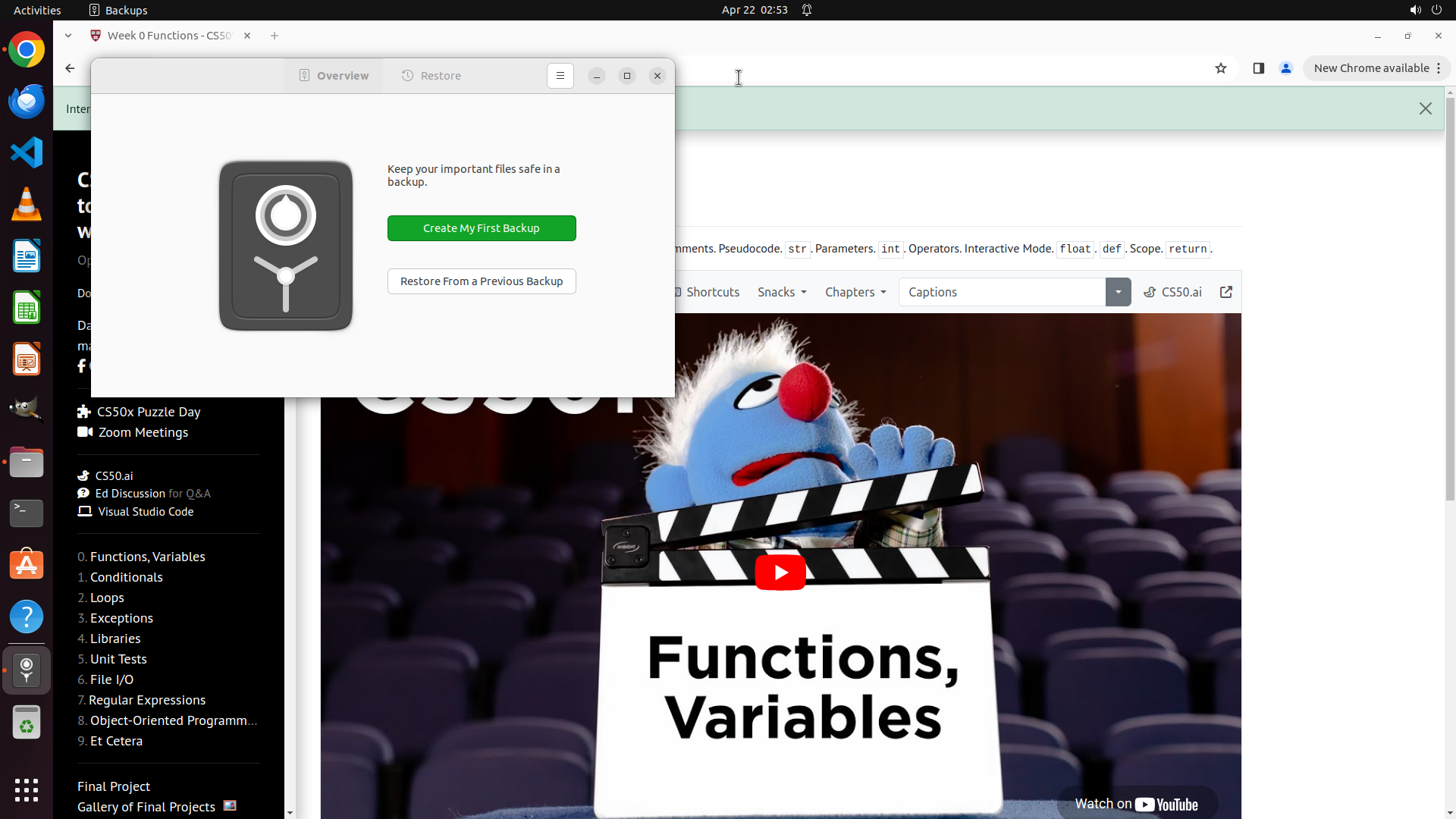This screenshot has height=819, width=1456.
Task: Open the Chrome profile avatar
Action: coord(1285,68)
